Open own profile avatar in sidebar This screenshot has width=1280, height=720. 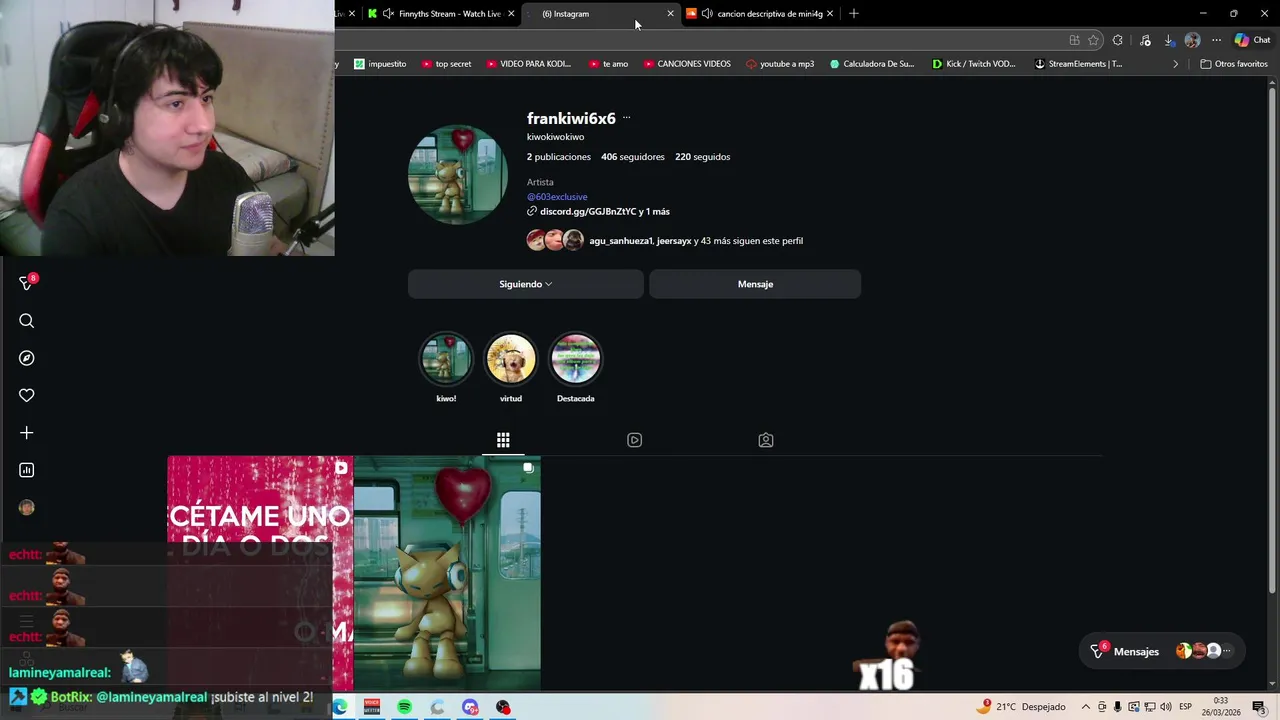[27, 507]
